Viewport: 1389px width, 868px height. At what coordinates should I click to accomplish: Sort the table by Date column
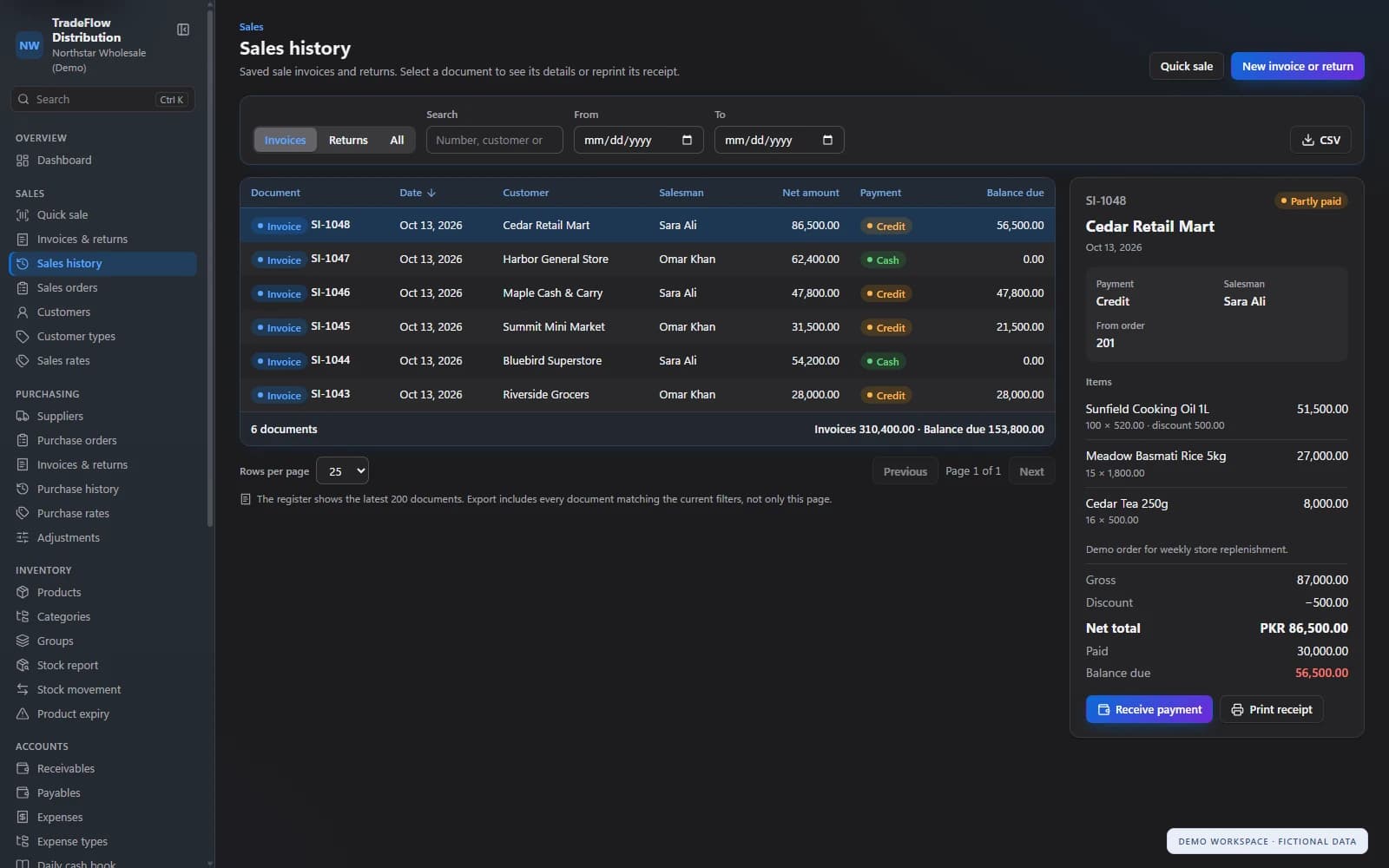[418, 193]
